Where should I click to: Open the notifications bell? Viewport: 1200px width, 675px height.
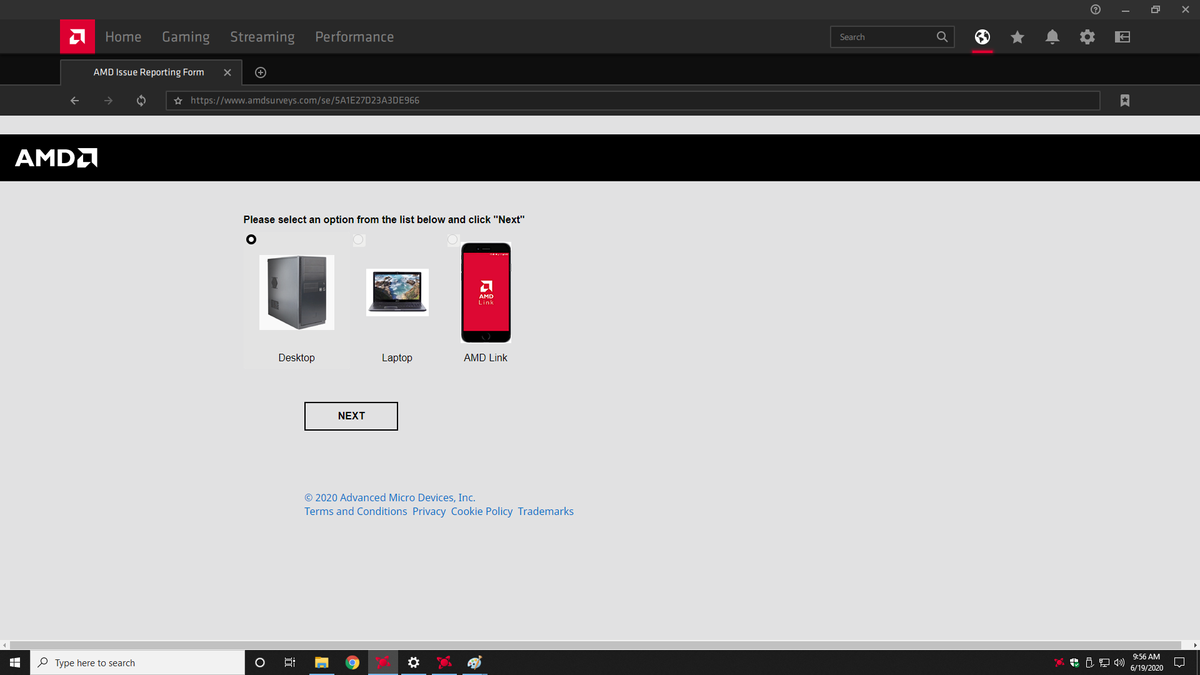(1052, 36)
